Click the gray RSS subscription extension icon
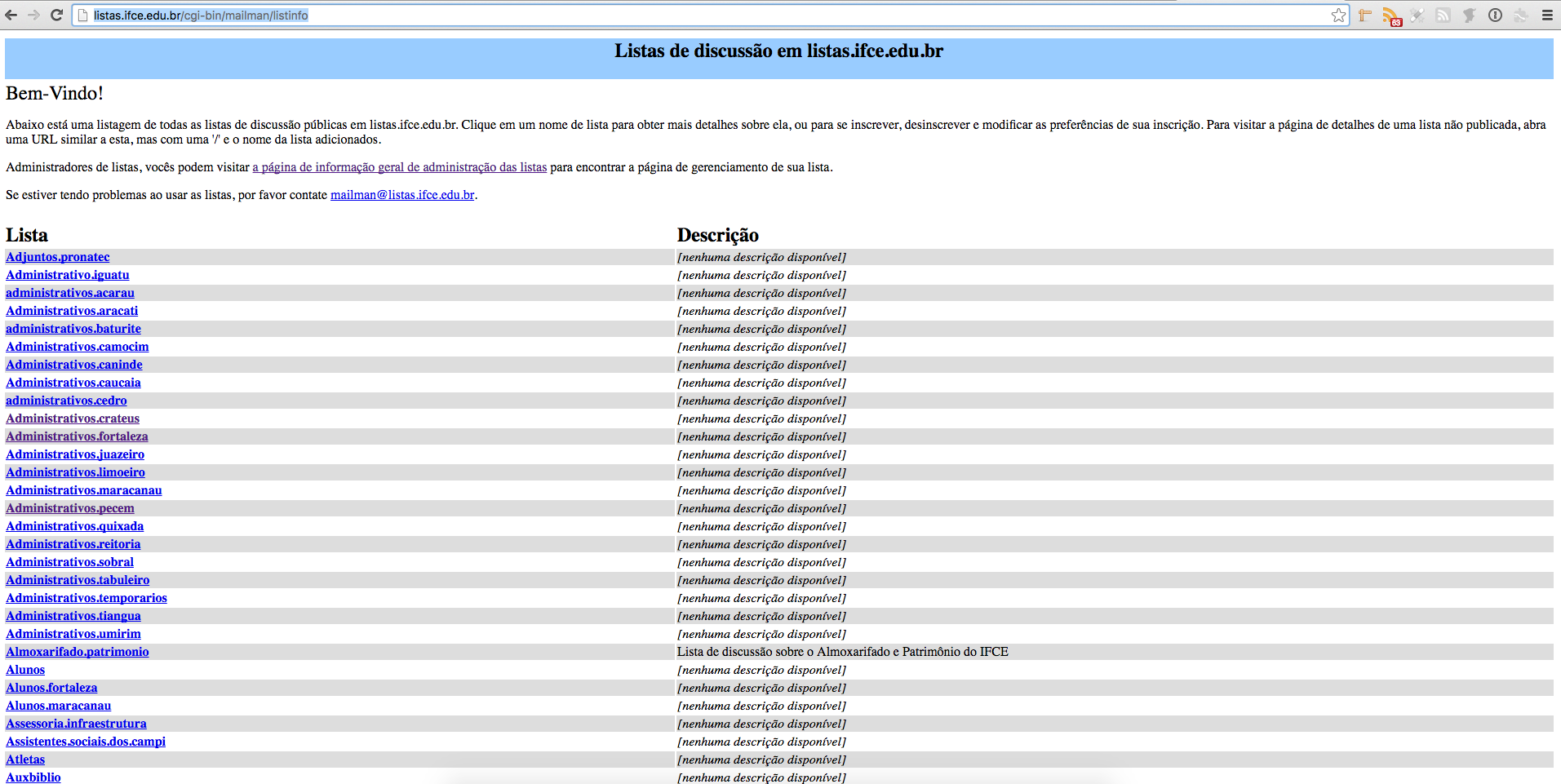 [x=1443, y=15]
